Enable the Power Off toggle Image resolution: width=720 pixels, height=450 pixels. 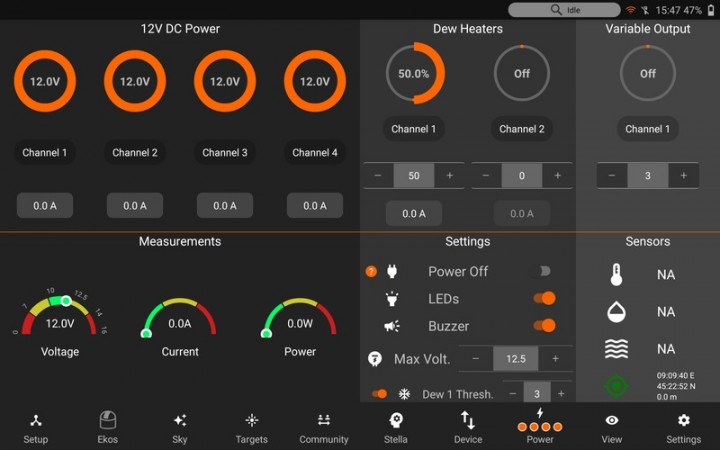(543, 271)
